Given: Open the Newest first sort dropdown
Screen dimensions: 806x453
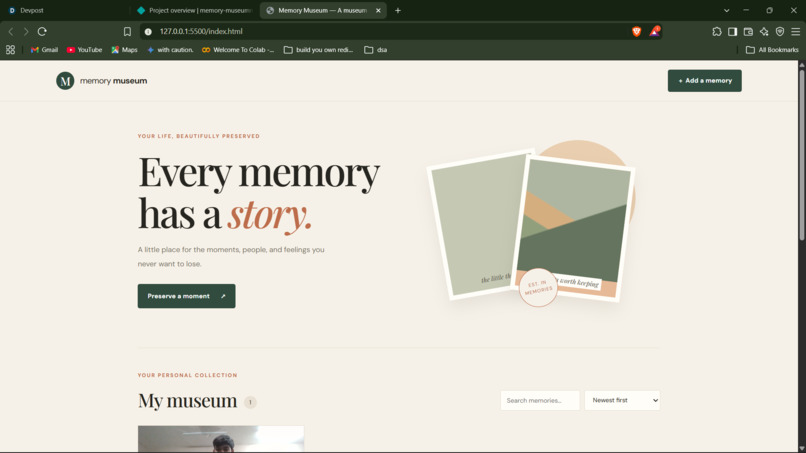Looking at the screenshot, I should click(622, 400).
